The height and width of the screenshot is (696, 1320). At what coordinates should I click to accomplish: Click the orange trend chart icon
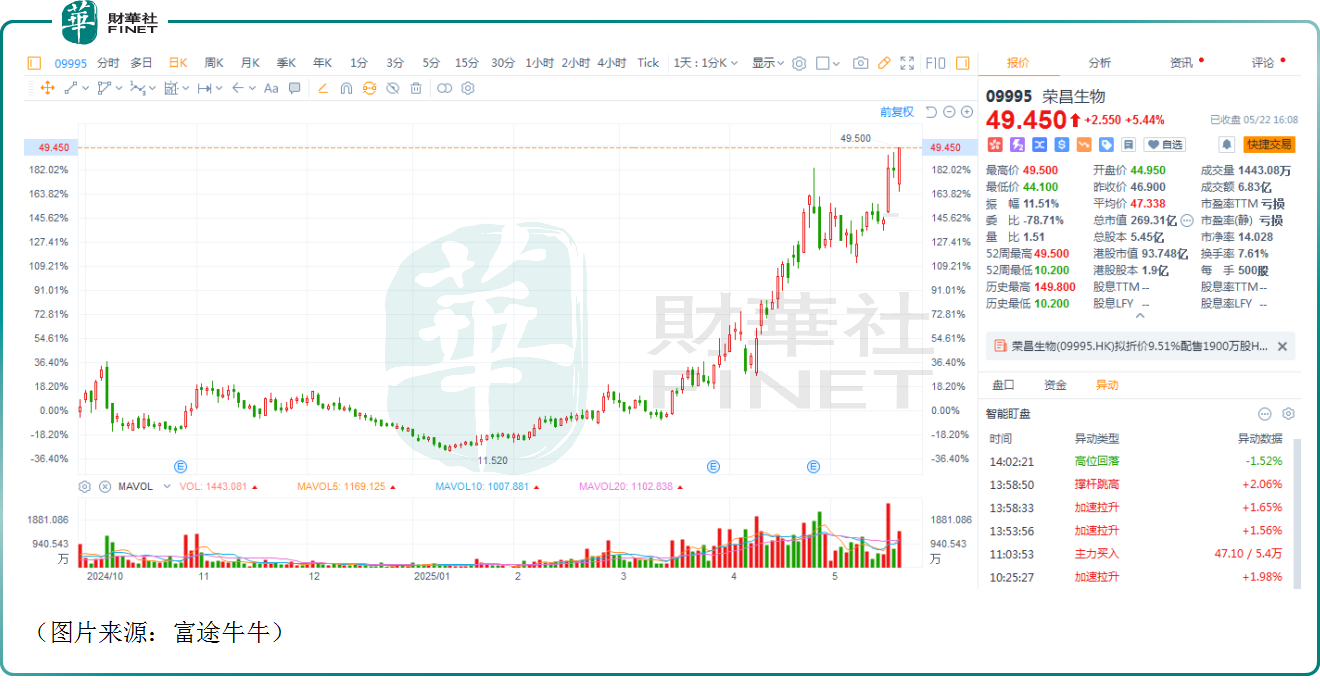1084,145
